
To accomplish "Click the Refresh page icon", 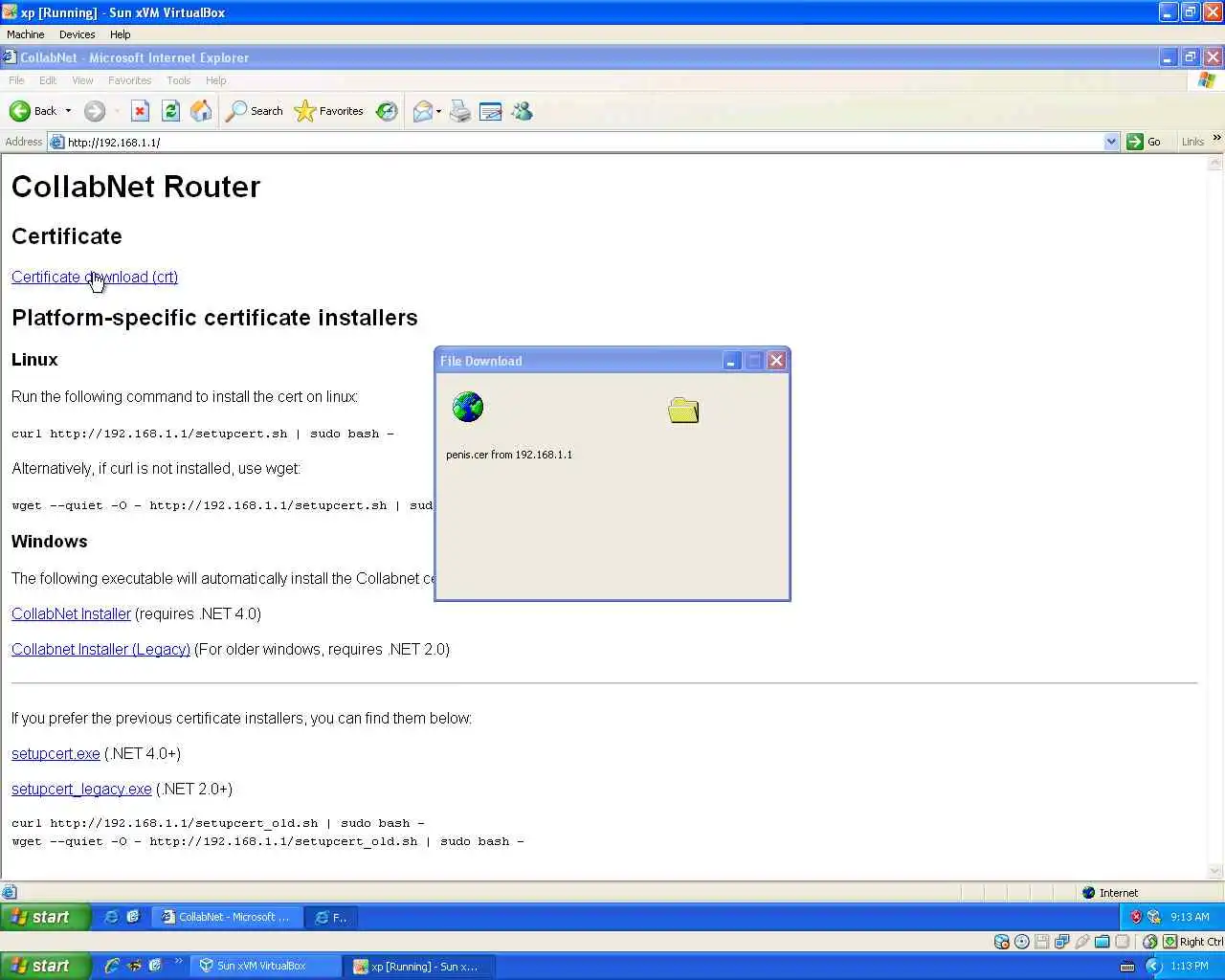I will pos(170,111).
